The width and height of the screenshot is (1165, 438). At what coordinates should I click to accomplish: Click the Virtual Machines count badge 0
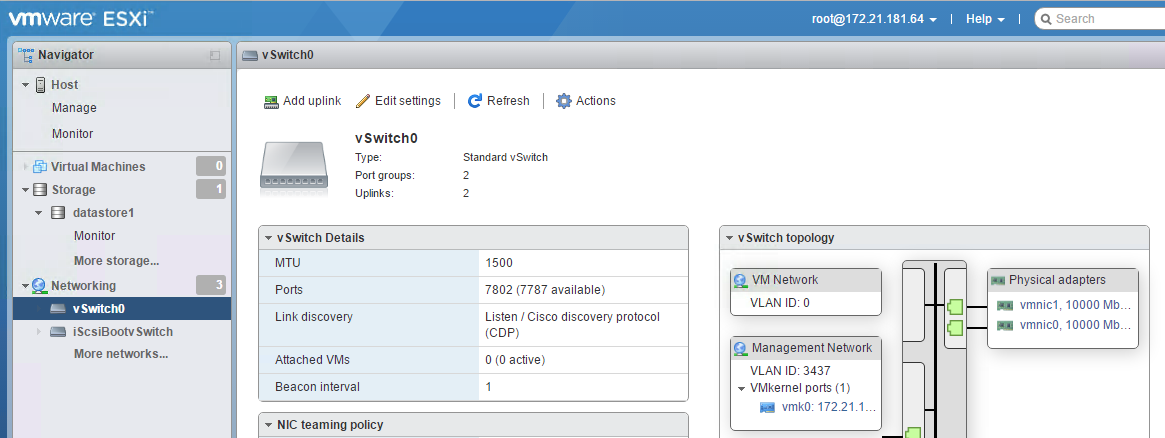[x=211, y=166]
